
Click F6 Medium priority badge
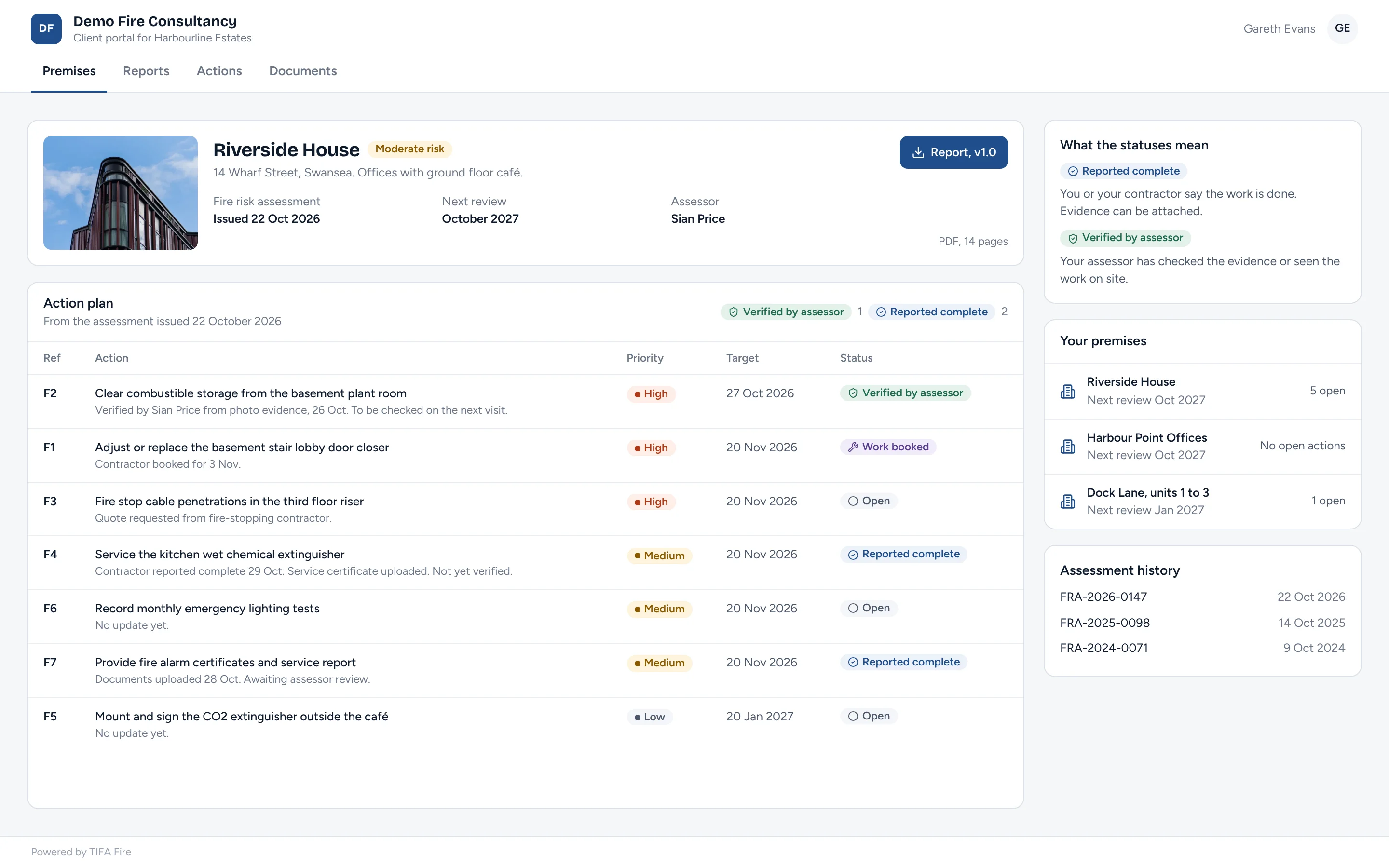(x=659, y=609)
